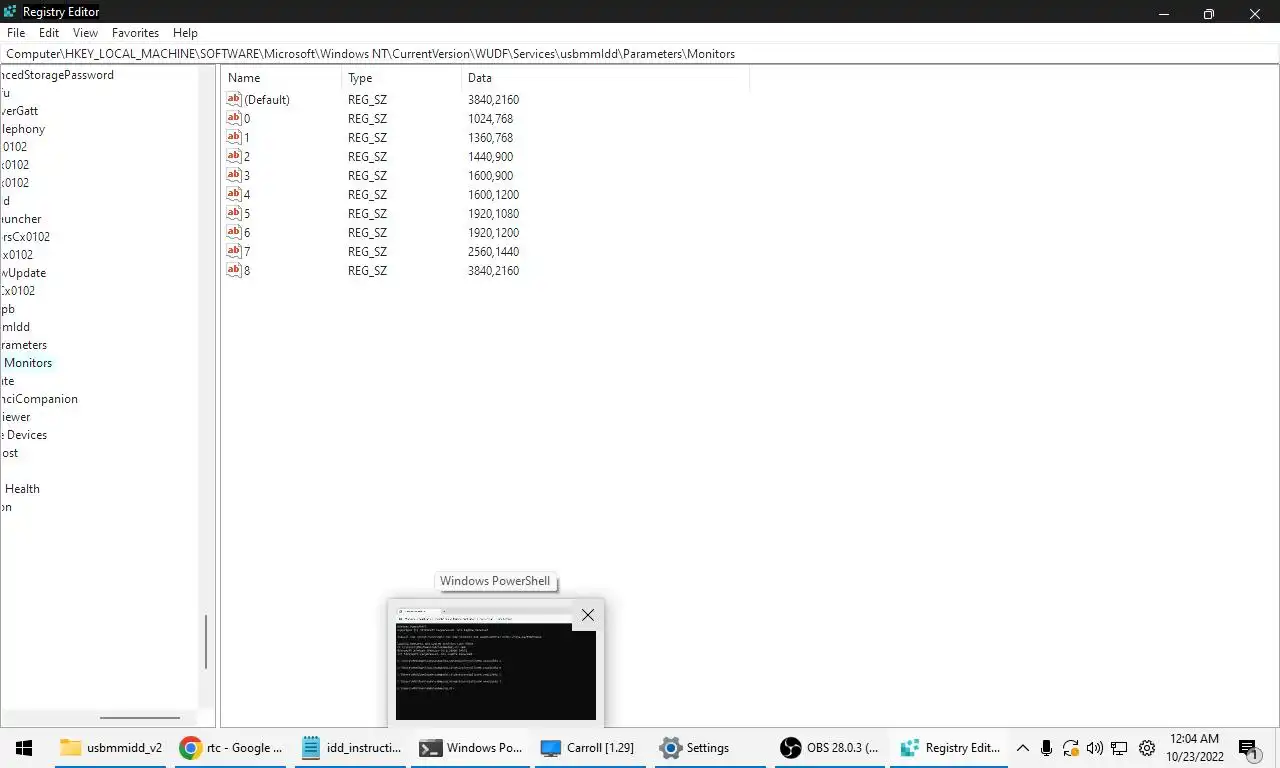Click the string icon of value 8

point(234,270)
